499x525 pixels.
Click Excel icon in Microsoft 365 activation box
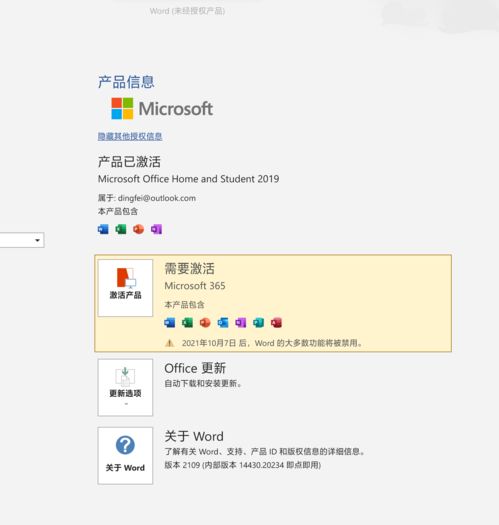pos(187,323)
